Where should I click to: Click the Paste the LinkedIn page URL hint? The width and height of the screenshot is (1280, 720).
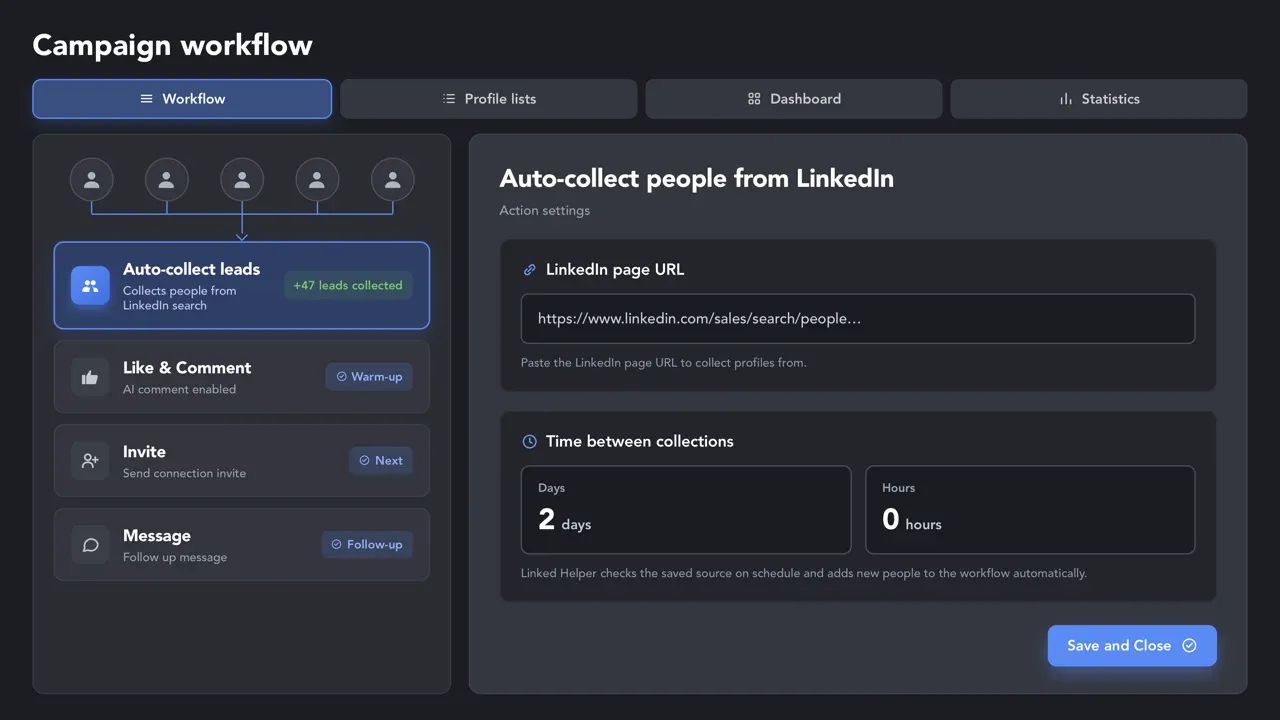click(664, 363)
